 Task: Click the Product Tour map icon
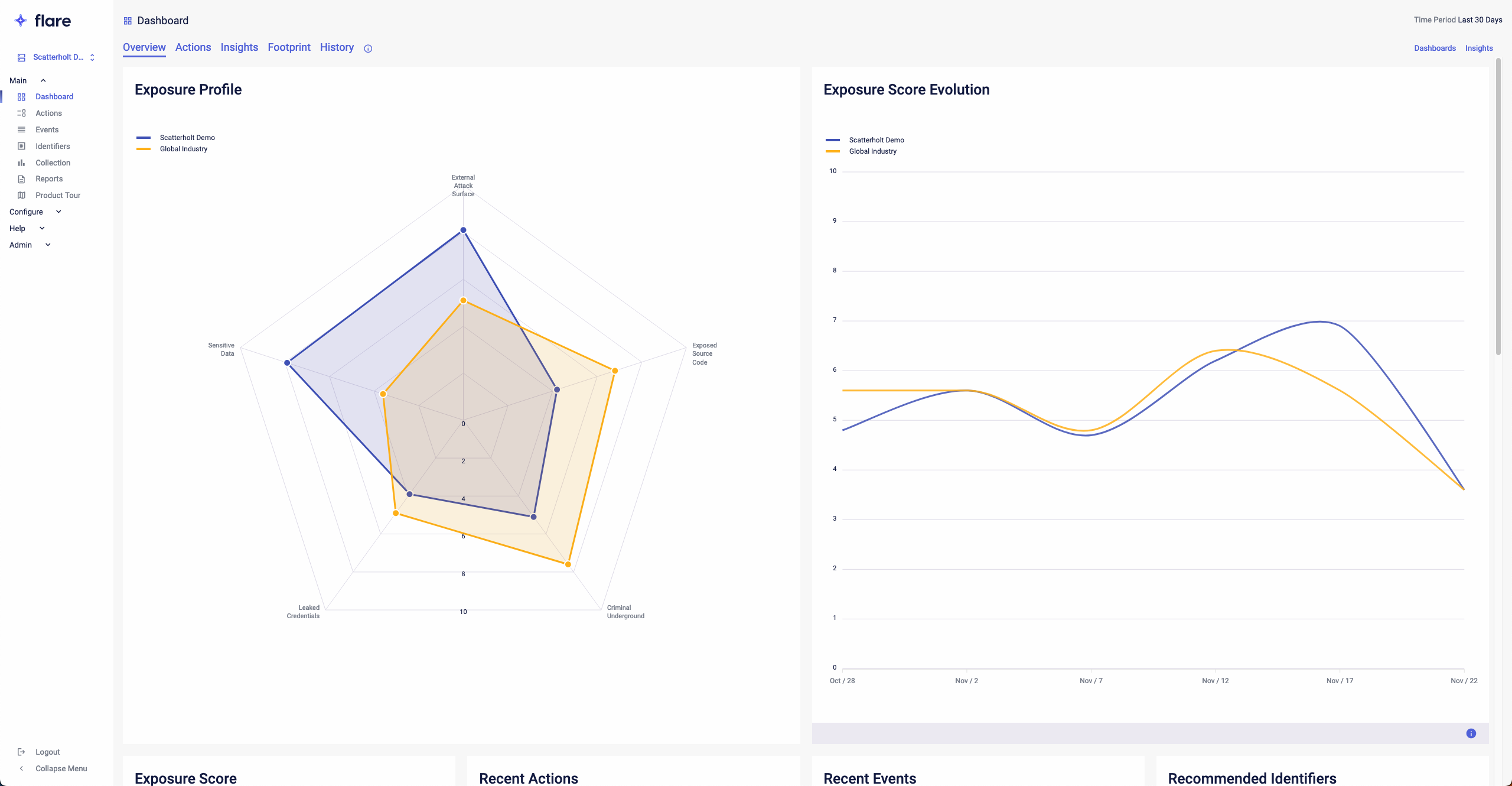click(21, 196)
